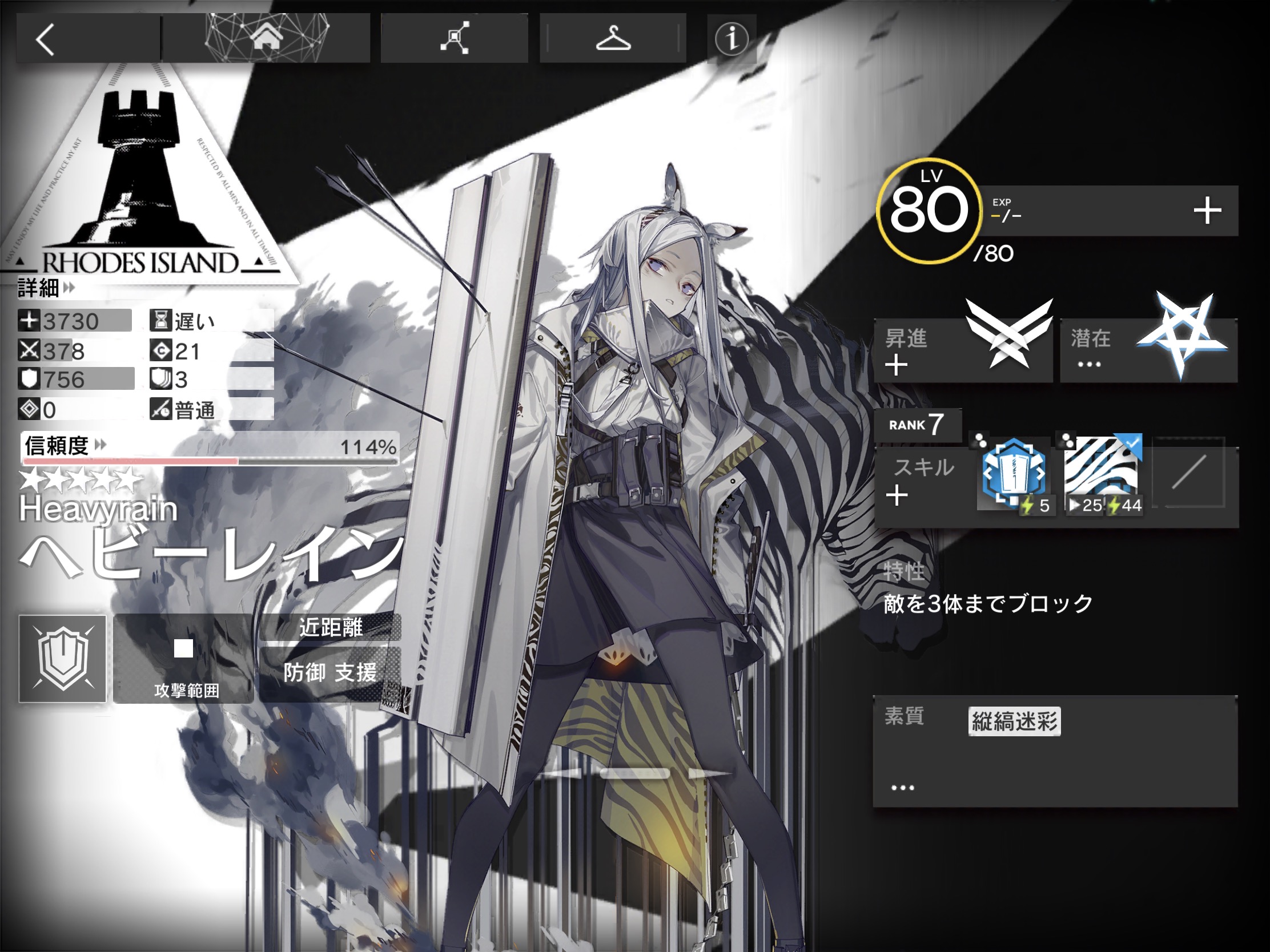Open the 潜在 potential panel
Screen dimensions: 1270x952
pyautogui.click(x=1148, y=350)
